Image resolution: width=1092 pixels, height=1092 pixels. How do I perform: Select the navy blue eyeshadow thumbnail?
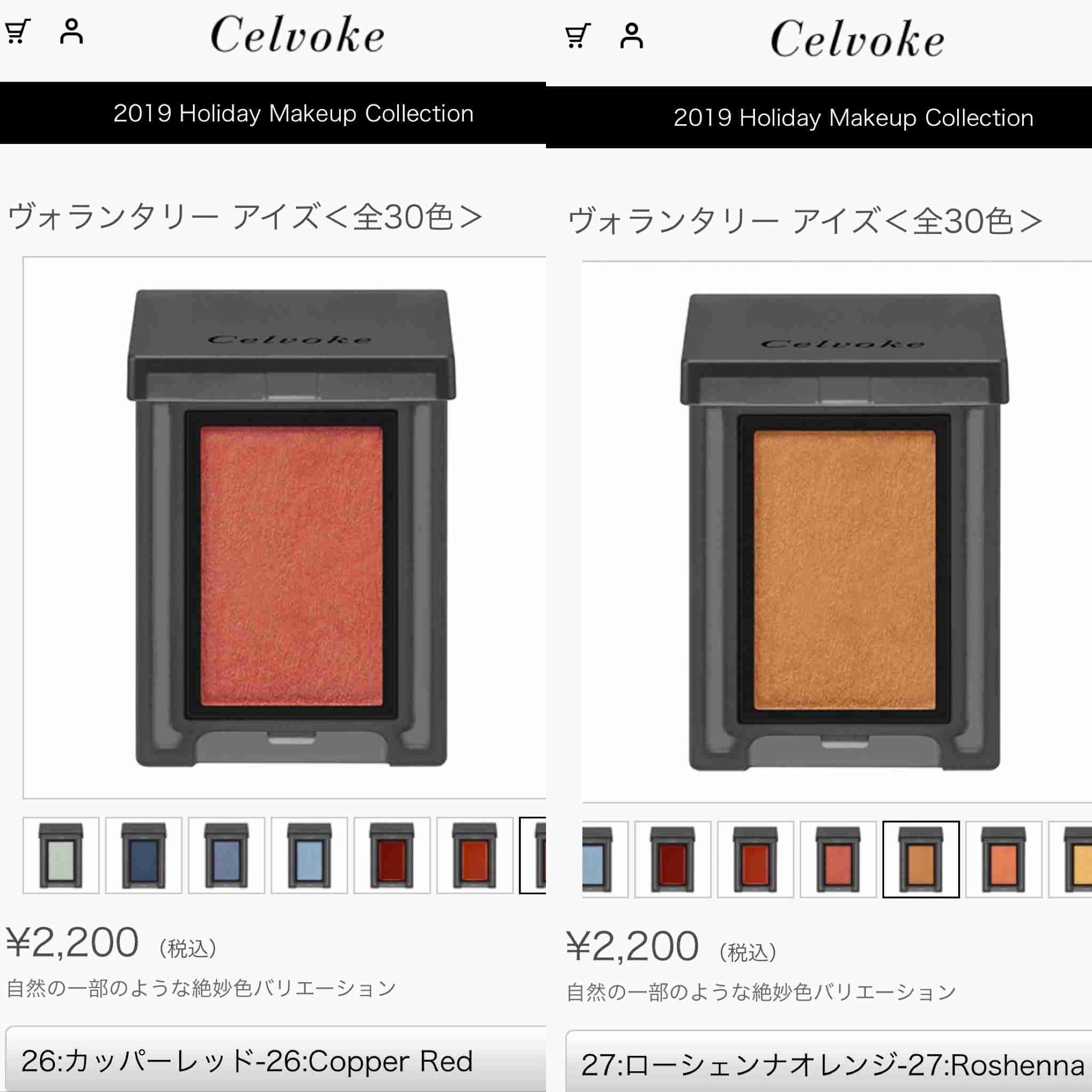click(143, 855)
